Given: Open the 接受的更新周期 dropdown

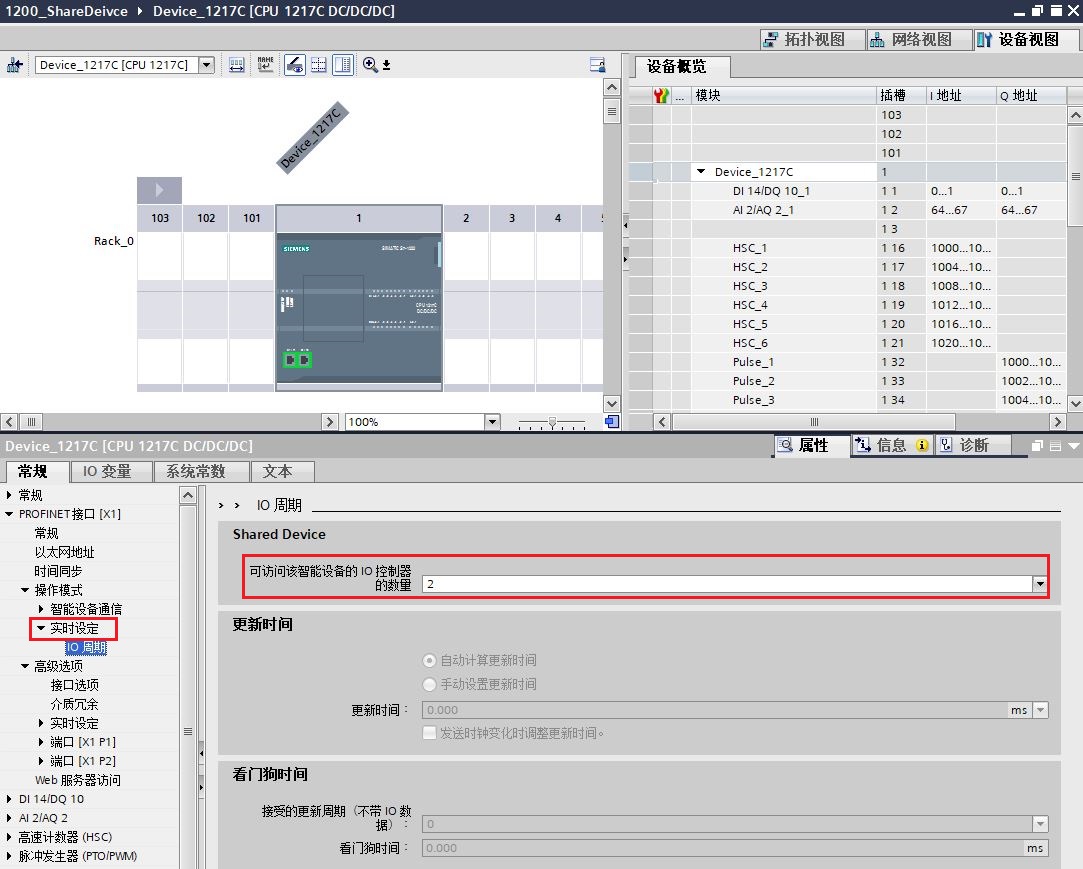Looking at the screenshot, I should click(x=1040, y=823).
